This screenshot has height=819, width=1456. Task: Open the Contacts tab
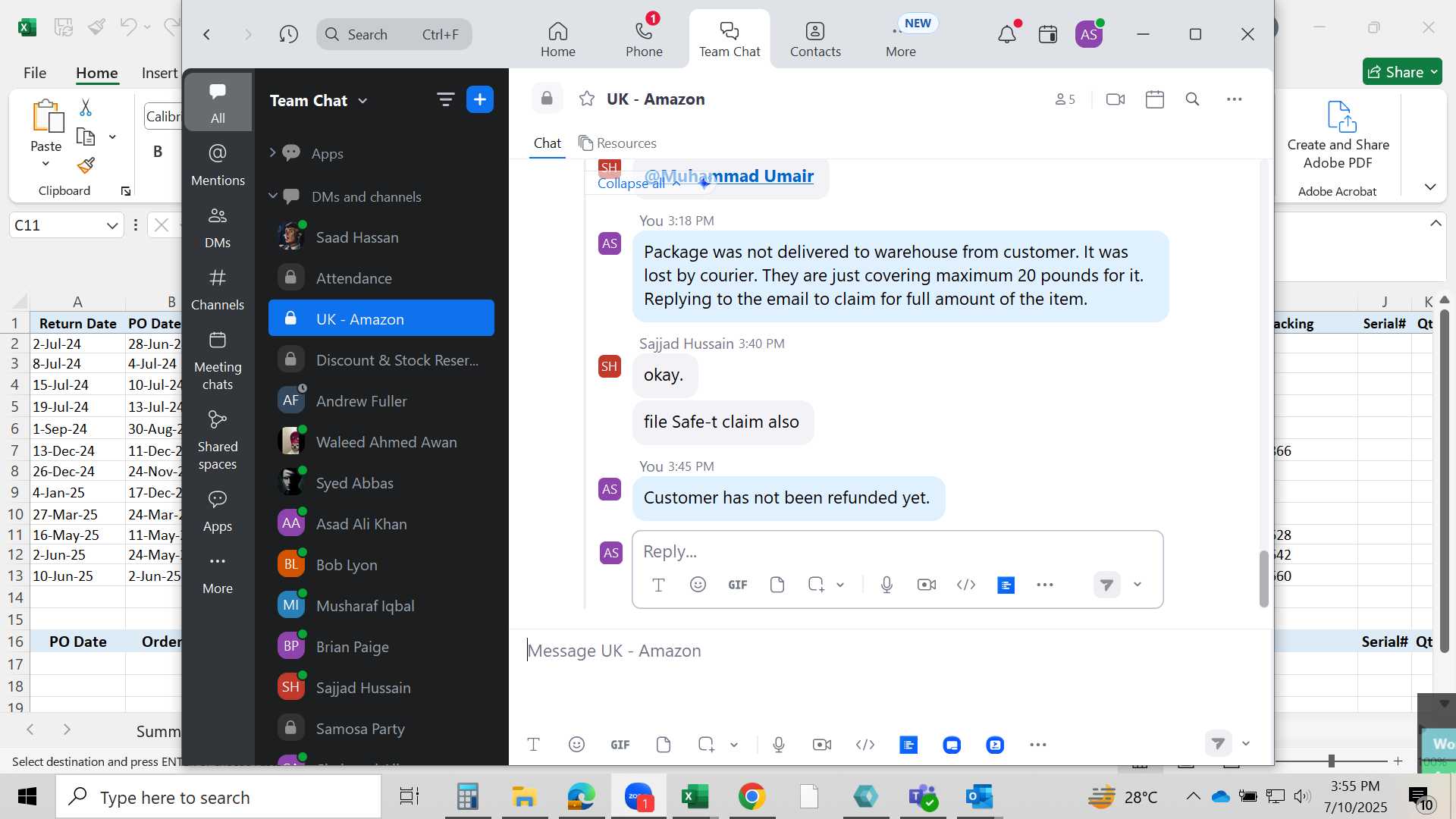click(815, 38)
